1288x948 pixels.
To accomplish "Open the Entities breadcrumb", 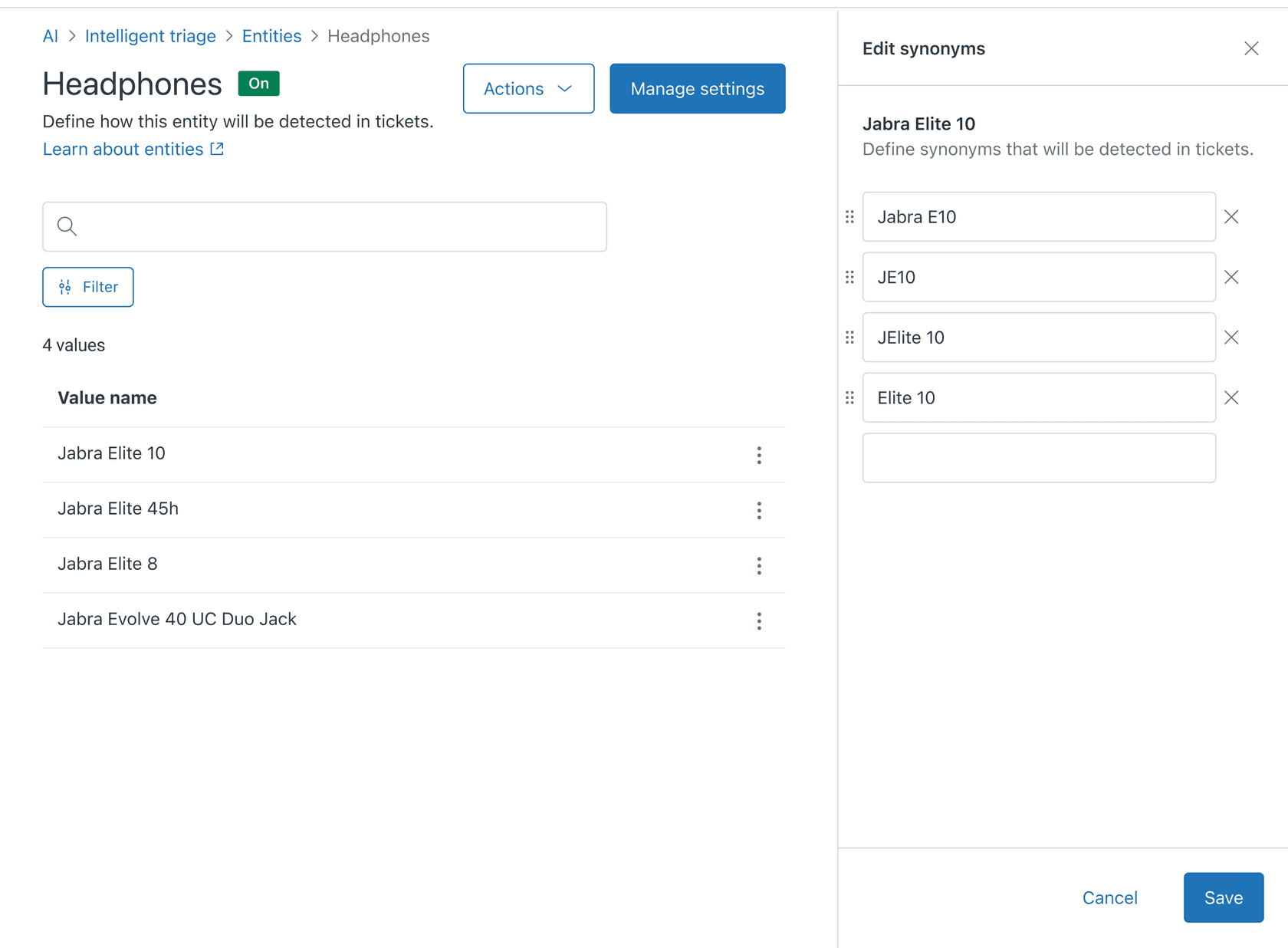I will pos(271,36).
